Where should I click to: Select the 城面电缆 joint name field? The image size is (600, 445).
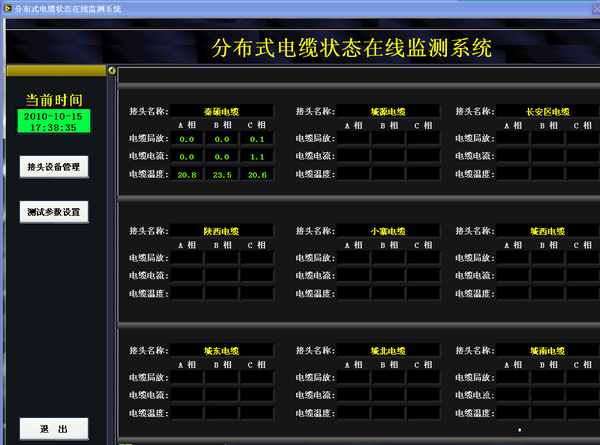[x=389, y=111]
